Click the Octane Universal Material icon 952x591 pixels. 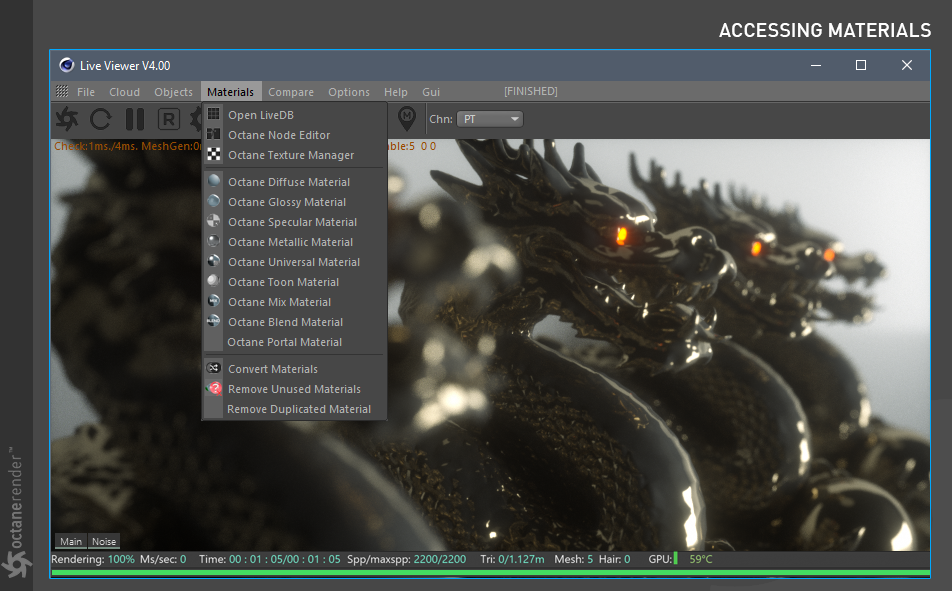point(214,261)
